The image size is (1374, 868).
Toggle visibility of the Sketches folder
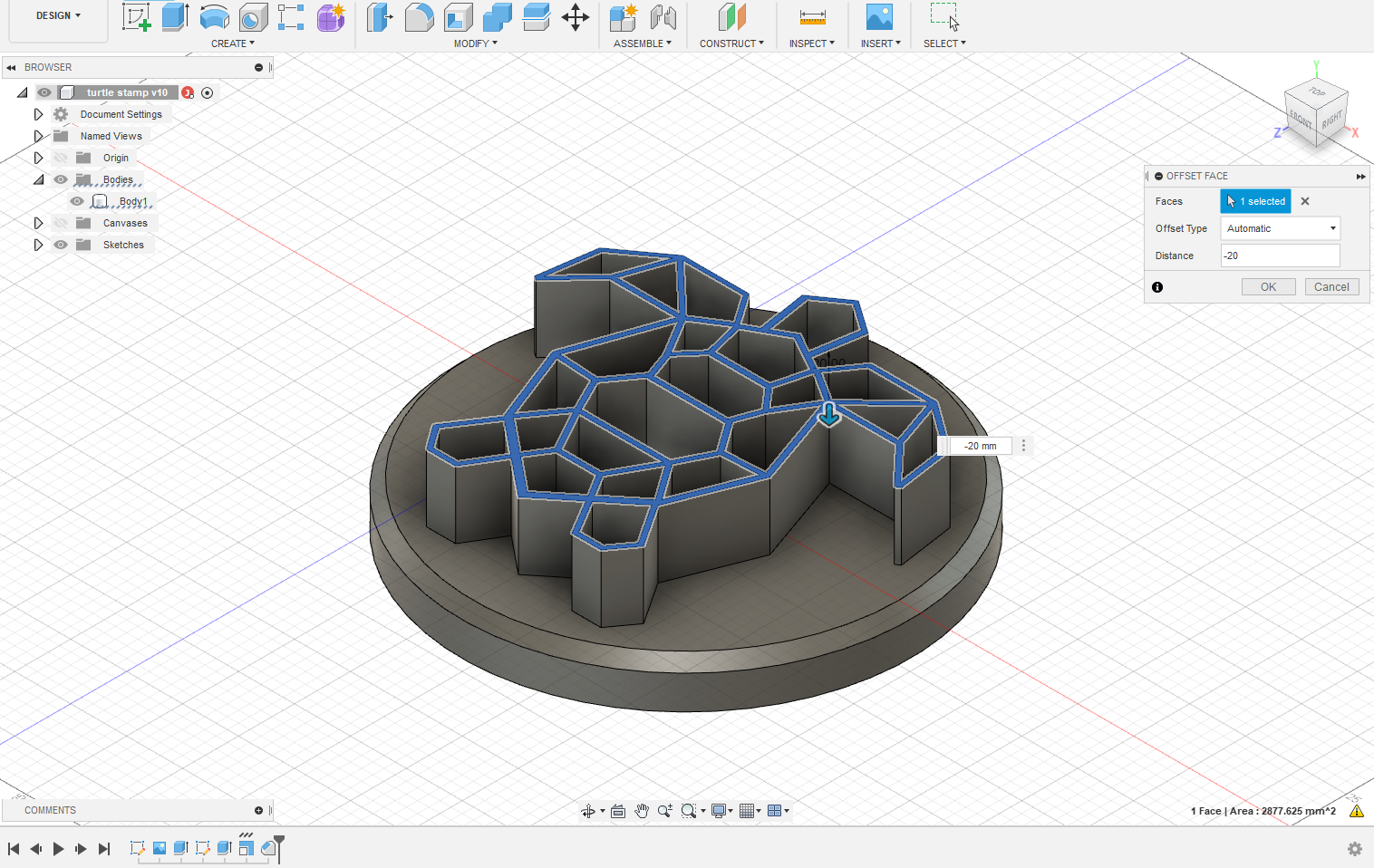pos(61,245)
